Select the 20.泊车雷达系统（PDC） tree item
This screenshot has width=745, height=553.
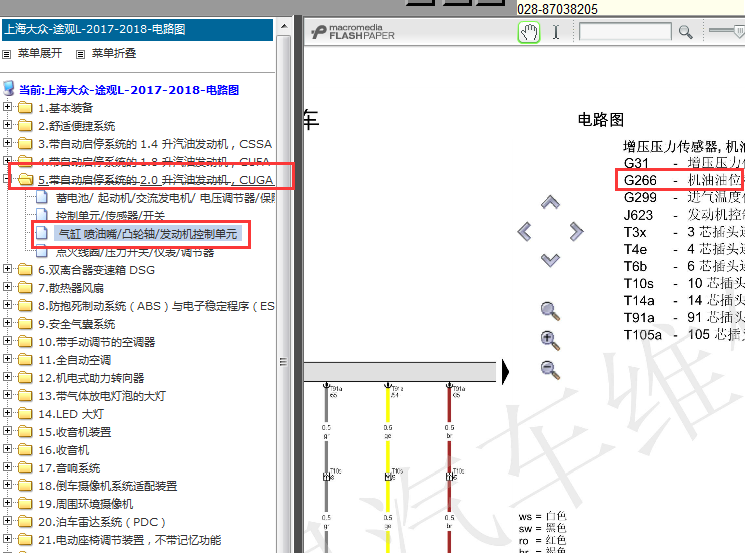coord(102,522)
